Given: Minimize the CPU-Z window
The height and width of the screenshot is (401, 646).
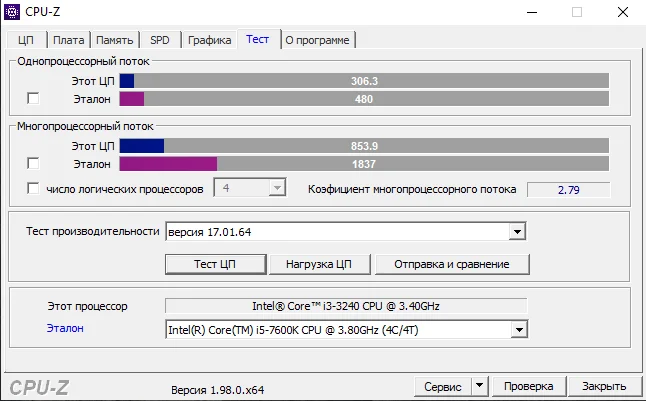Looking at the screenshot, I should [x=532, y=12].
